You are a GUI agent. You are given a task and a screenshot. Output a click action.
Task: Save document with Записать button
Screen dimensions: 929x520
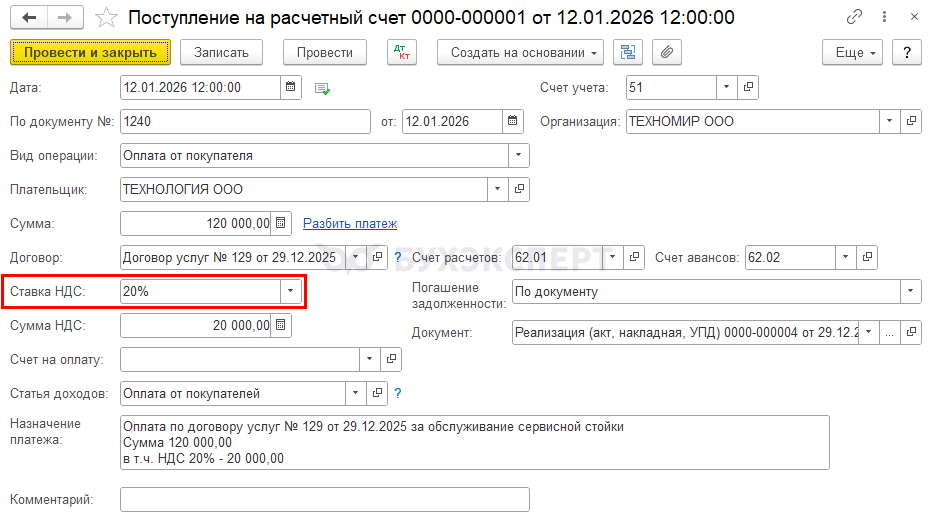pos(221,52)
